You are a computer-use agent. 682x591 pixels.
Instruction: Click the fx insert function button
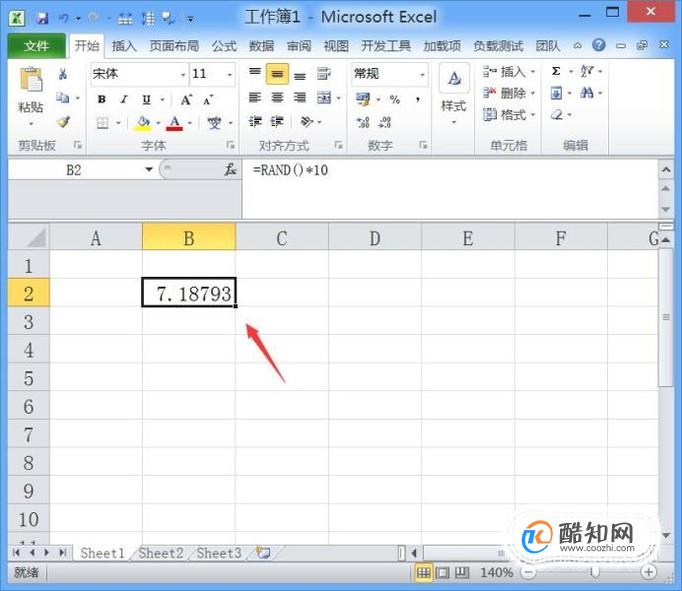pyautogui.click(x=230, y=170)
